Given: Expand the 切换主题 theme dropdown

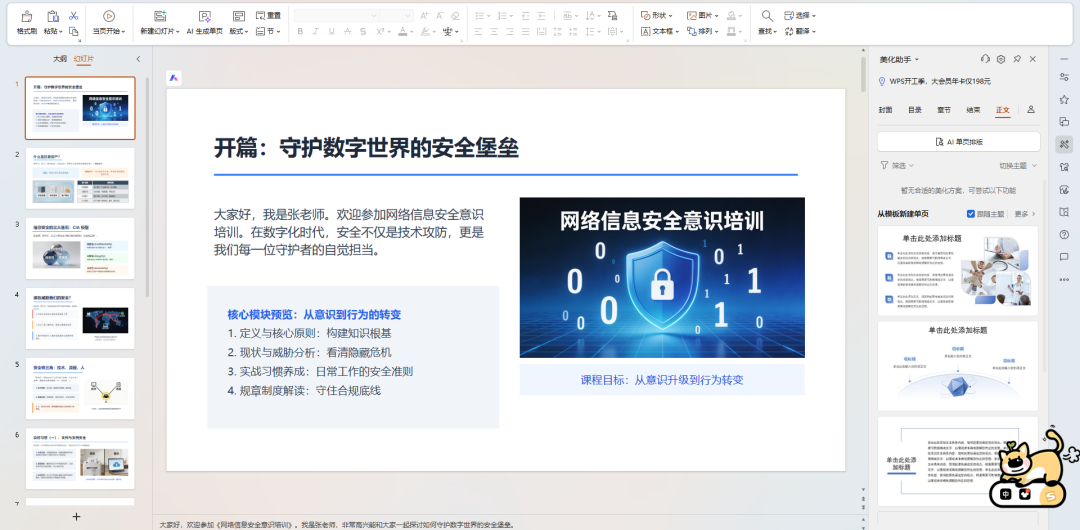Looking at the screenshot, I should coord(1018,165).
